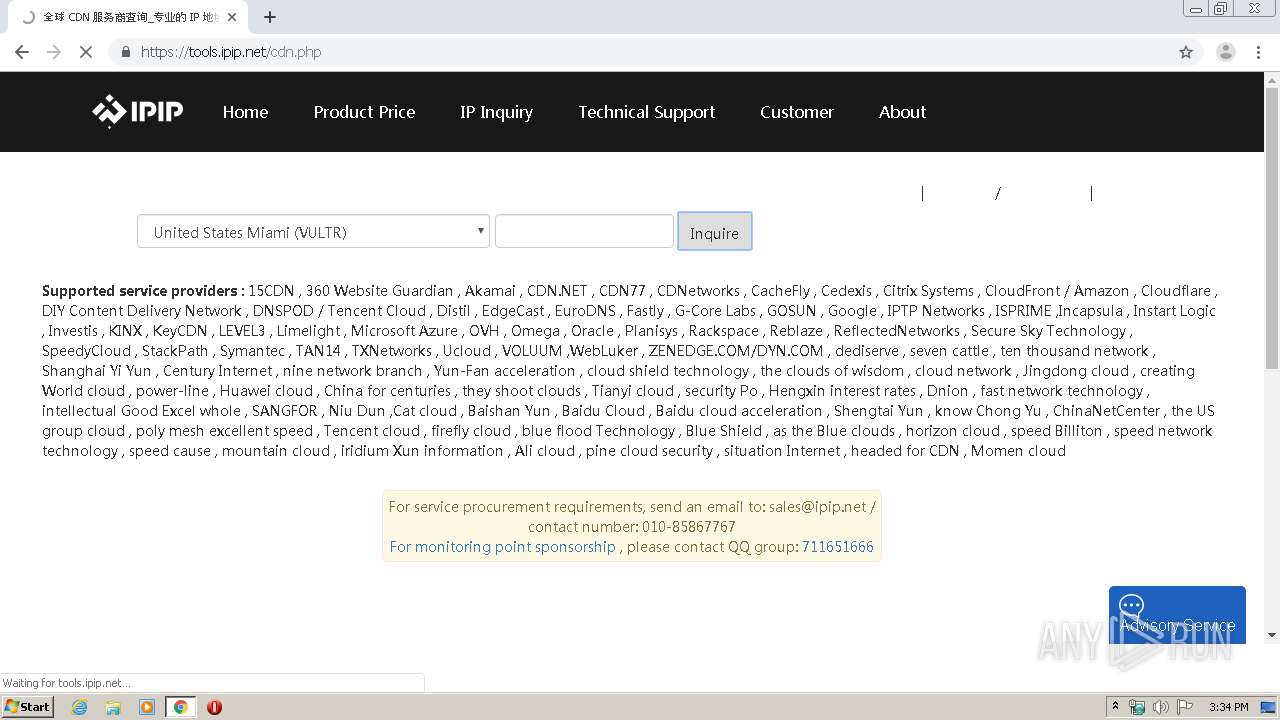Screen dimensions: 1280x720
Task: Open the media player taskbar icon
Action: (x=147, y=707)
